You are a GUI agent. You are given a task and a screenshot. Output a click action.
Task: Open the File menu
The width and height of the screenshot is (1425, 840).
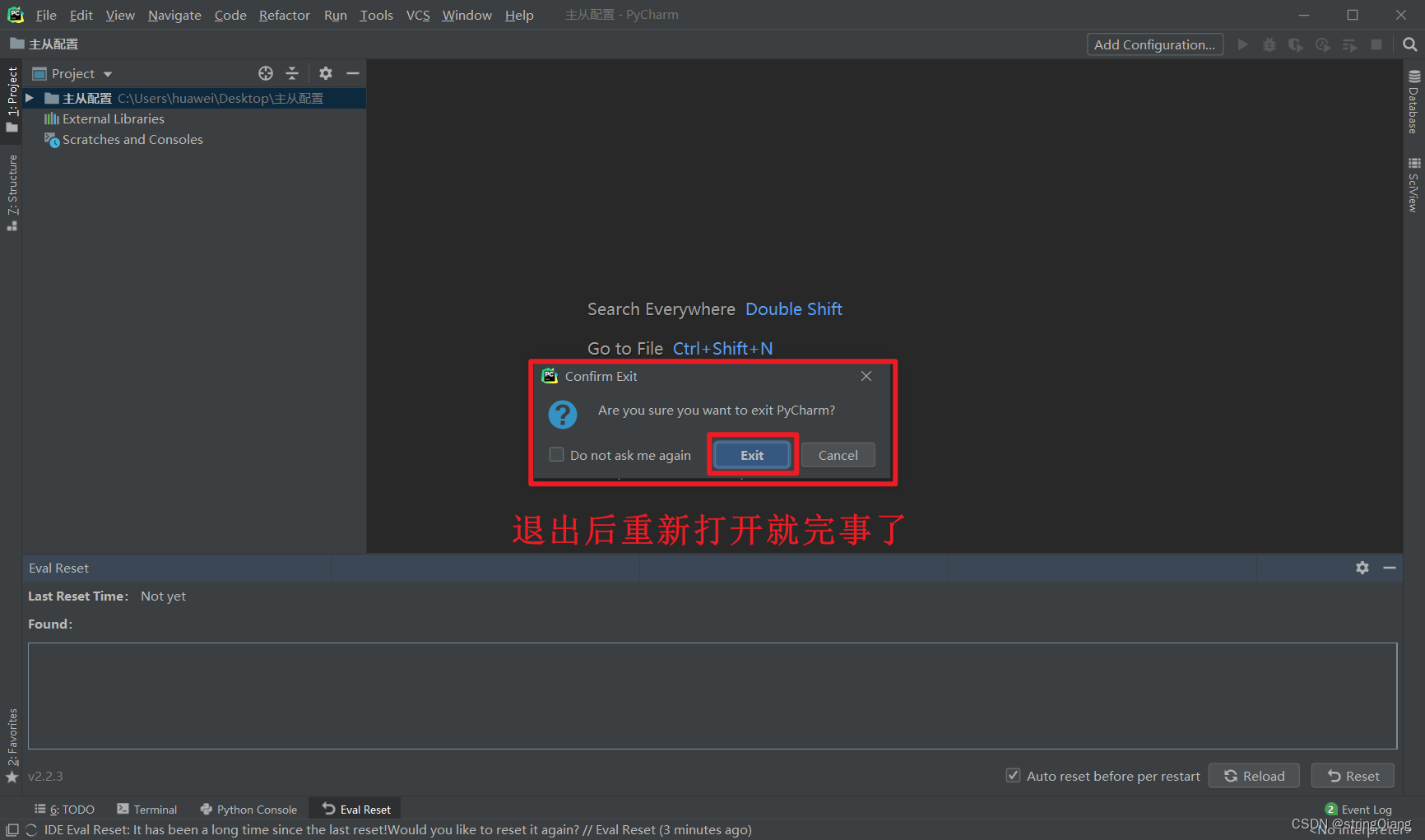46,15
